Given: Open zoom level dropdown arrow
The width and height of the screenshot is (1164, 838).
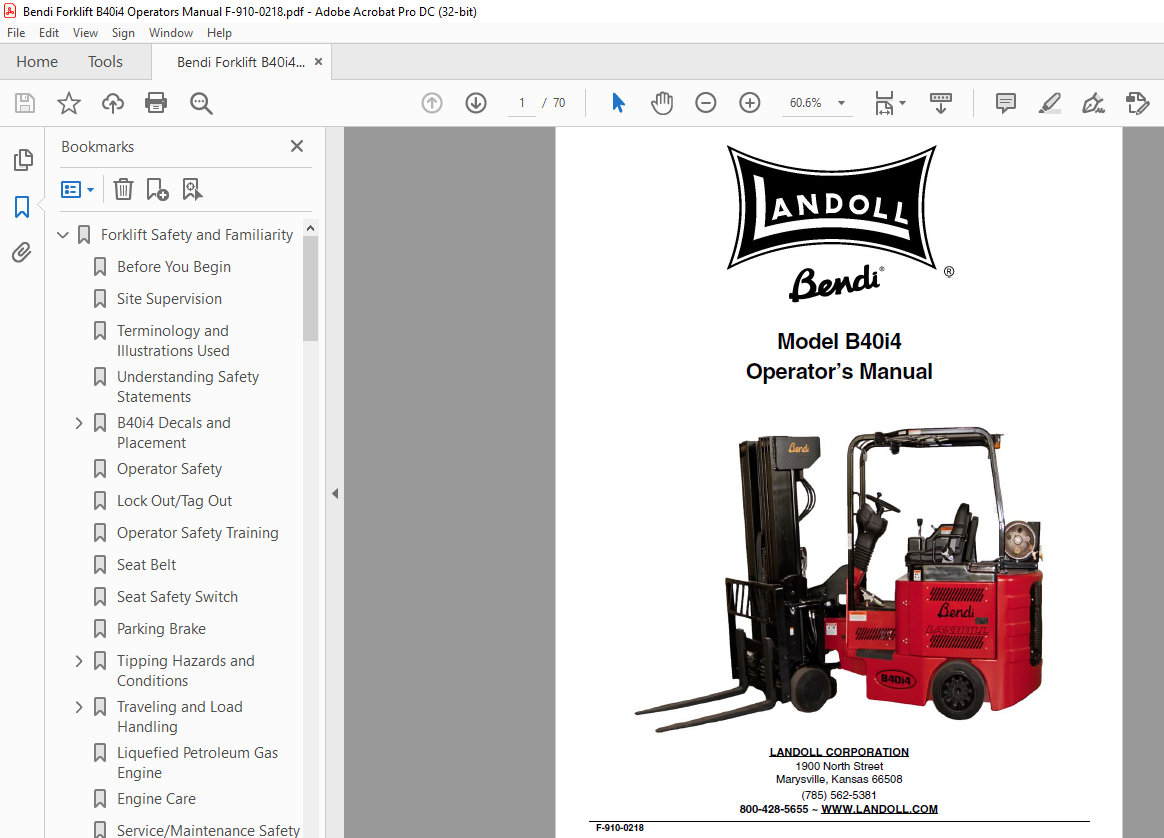Looking at the screenshot, I should 841,103.
